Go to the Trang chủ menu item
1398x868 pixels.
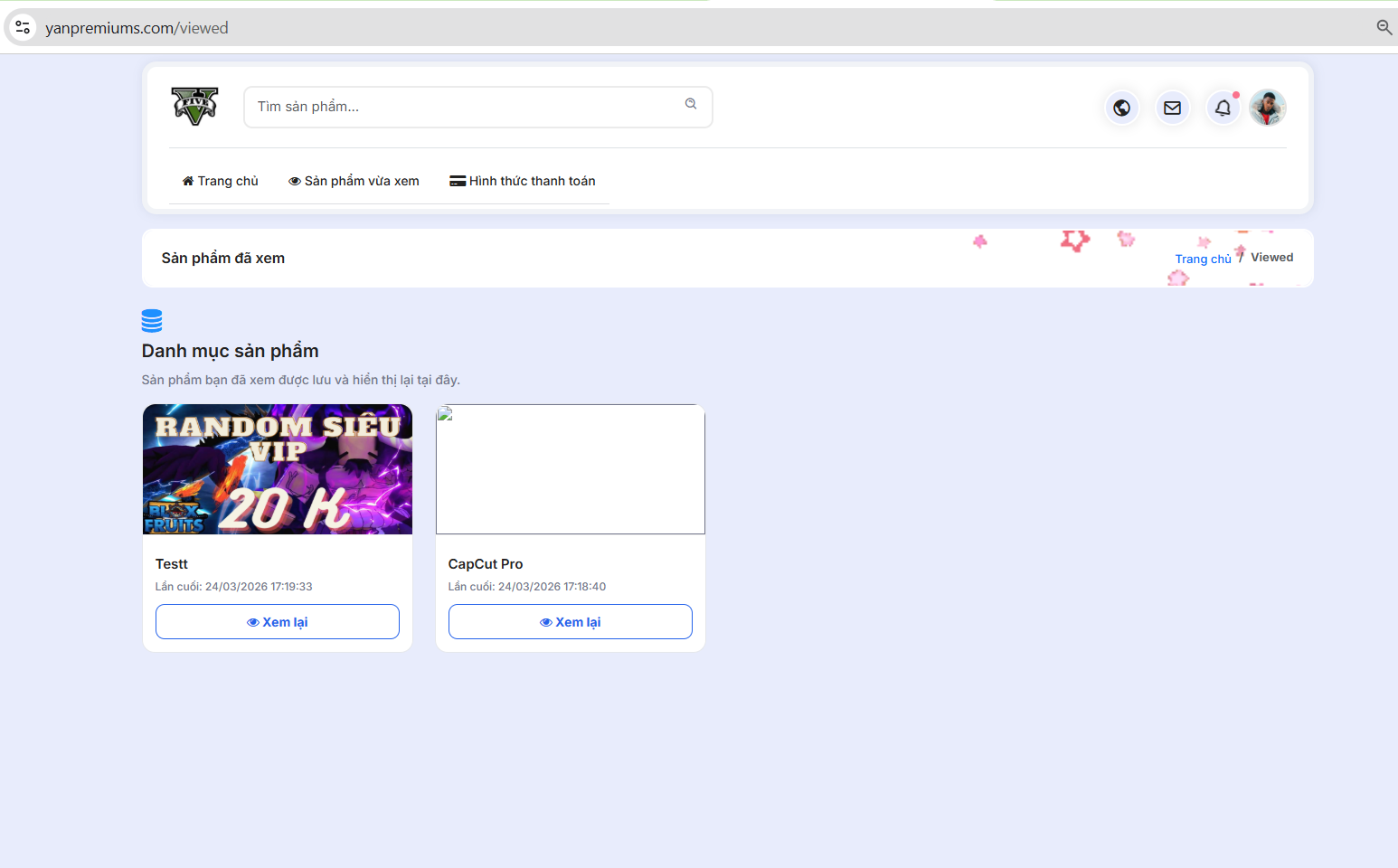221,181
